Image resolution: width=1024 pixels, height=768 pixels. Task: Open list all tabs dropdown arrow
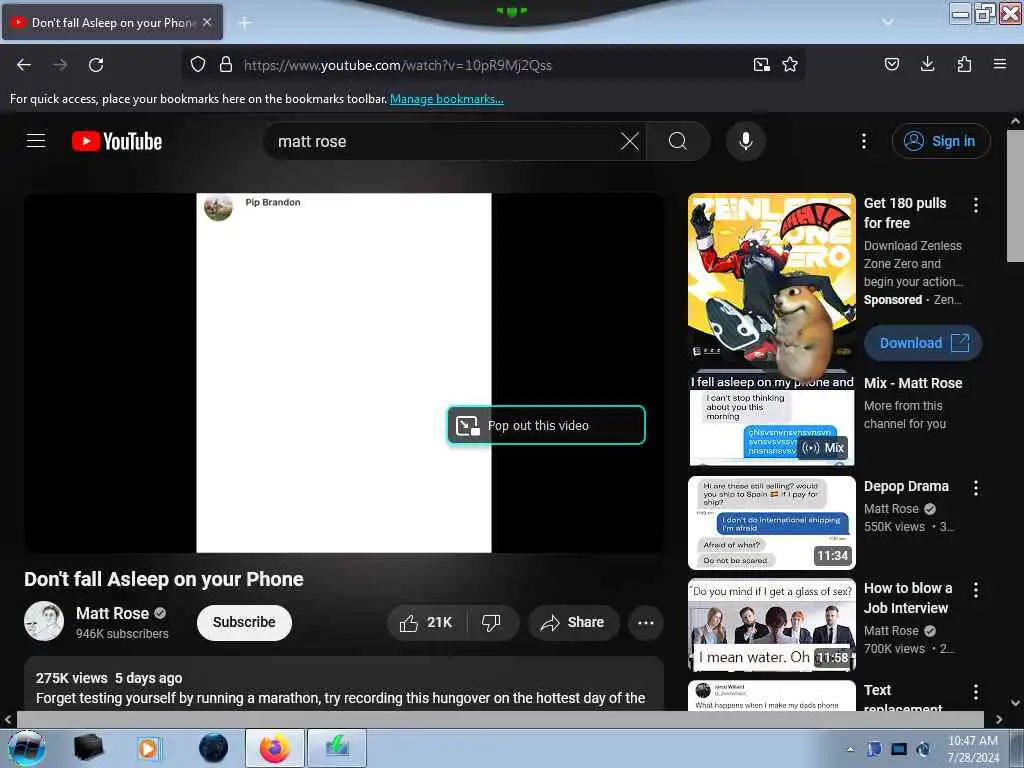[x=888, y=22]
